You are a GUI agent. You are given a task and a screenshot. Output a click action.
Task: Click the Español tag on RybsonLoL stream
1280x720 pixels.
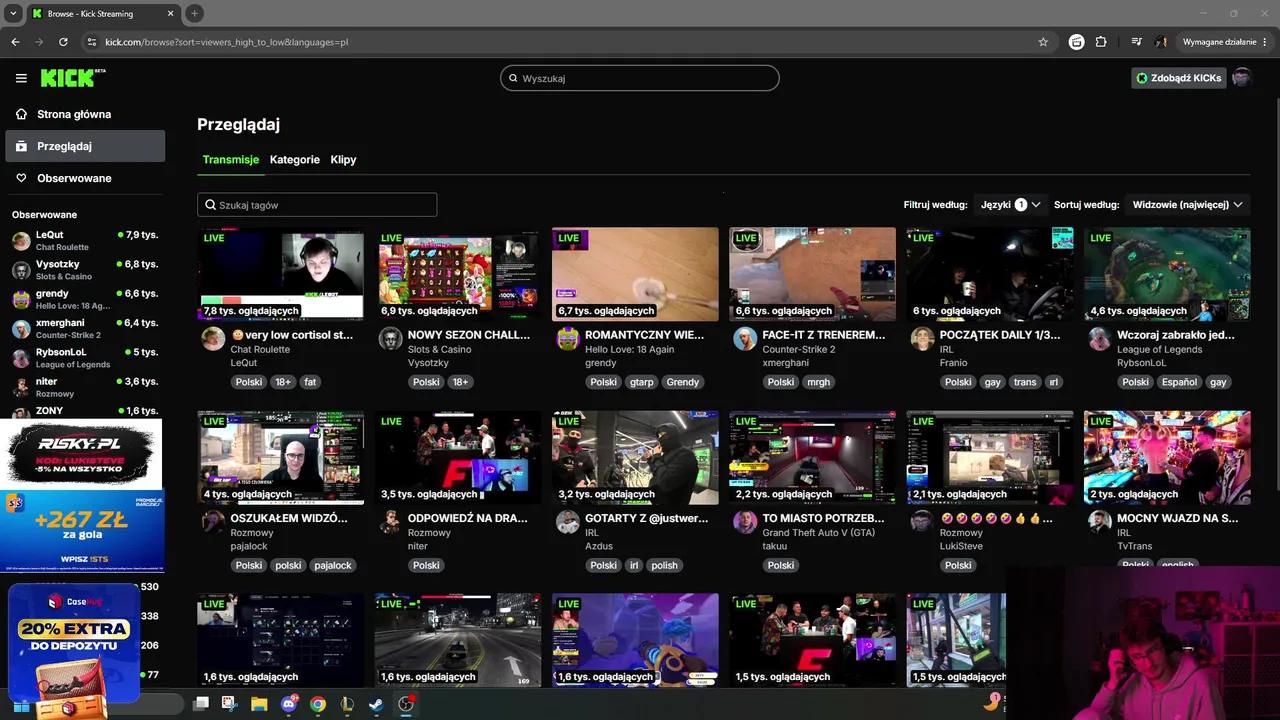pyautogui.click(x=1178, y=382)
